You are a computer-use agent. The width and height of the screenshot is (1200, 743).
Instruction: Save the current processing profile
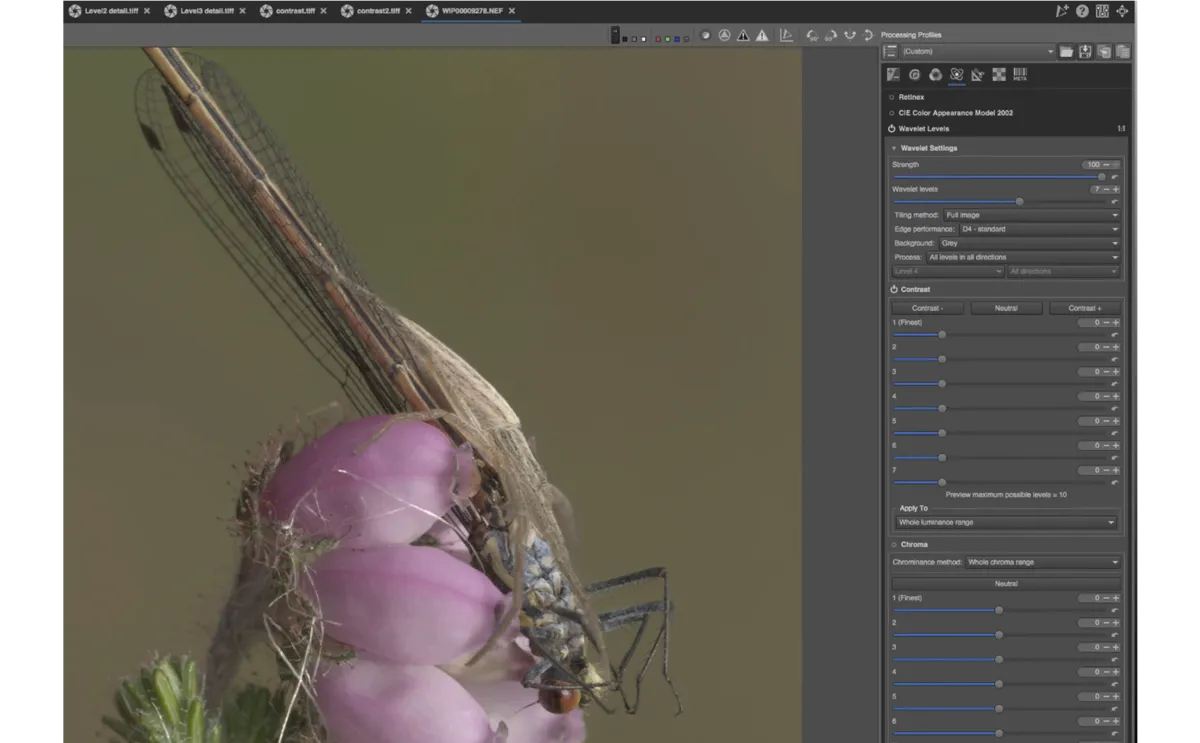click(1085, 51)
